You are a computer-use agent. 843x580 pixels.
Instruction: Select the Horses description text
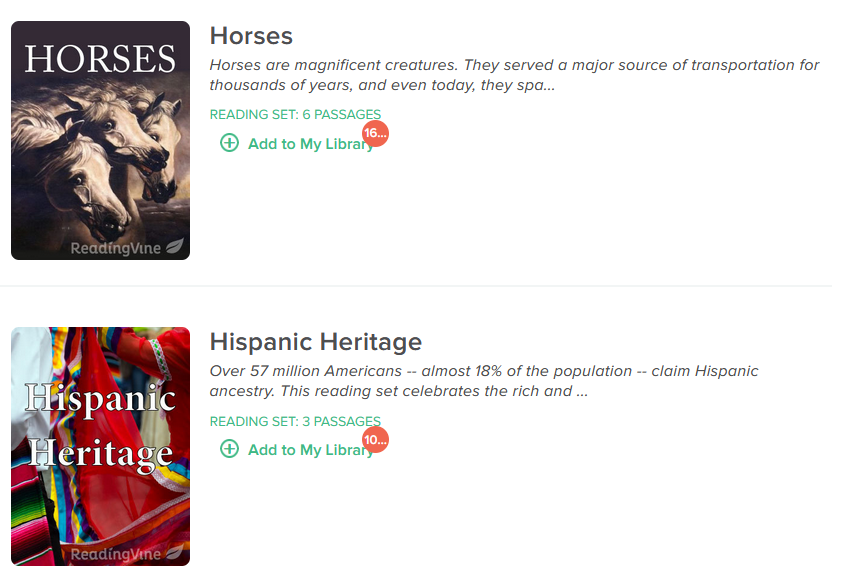[514, 75]
